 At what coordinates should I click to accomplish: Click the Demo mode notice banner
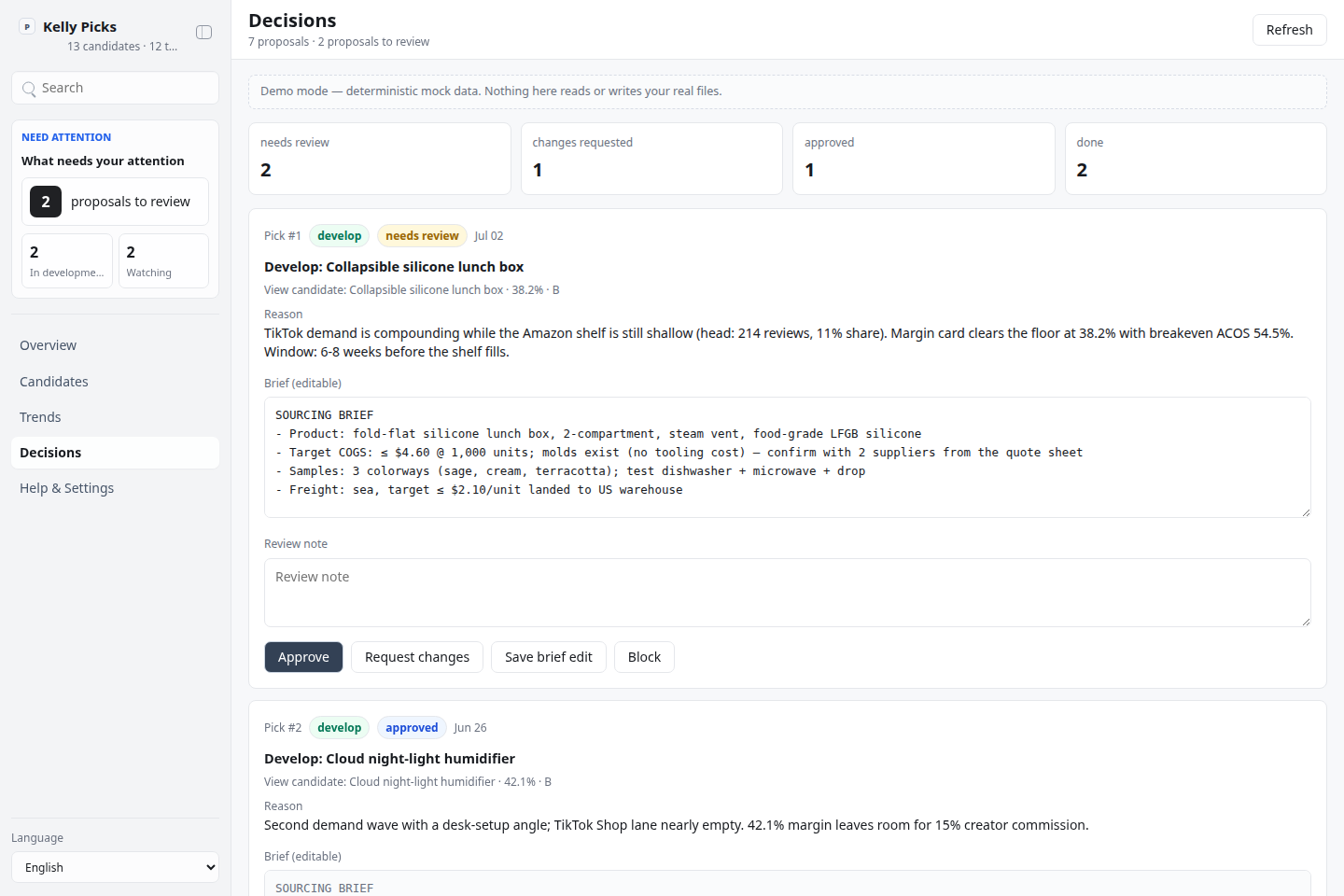pos(788,91)
